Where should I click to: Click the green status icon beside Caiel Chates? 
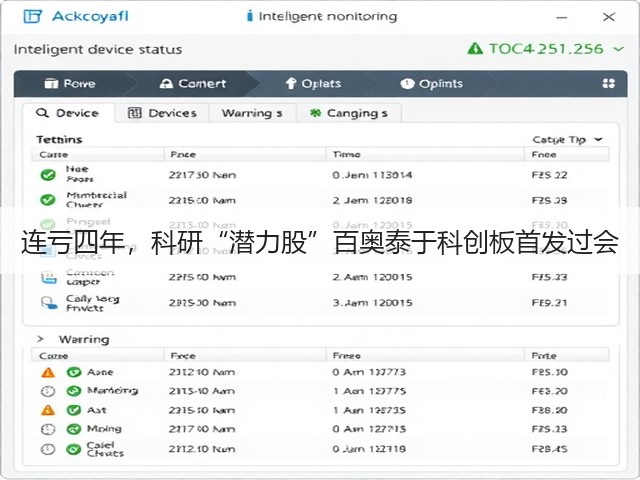click(x=73, y=449)
